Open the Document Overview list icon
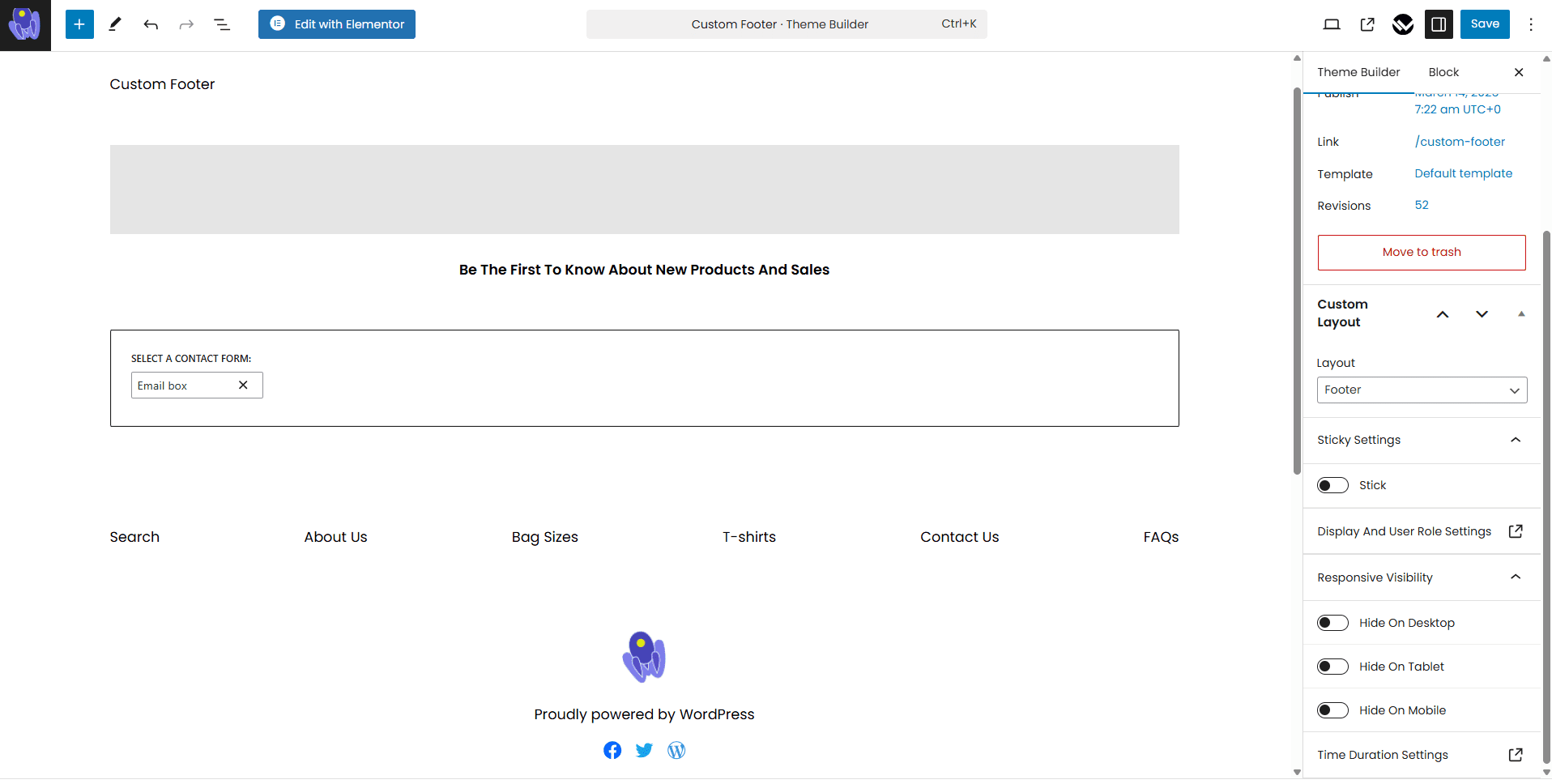The image size is (1552, 784). point(222,24)
